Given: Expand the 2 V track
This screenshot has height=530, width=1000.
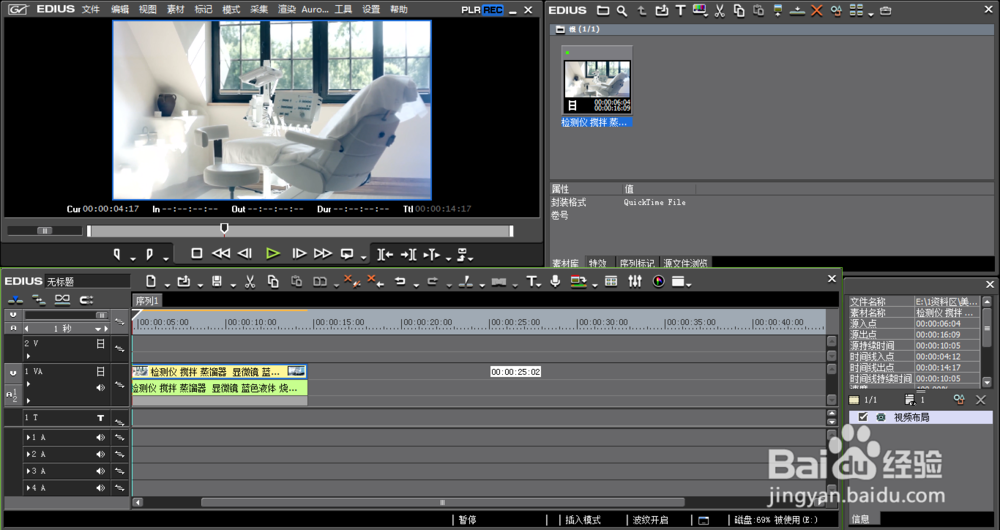Looking at the screenshot, I should (28, 356).
